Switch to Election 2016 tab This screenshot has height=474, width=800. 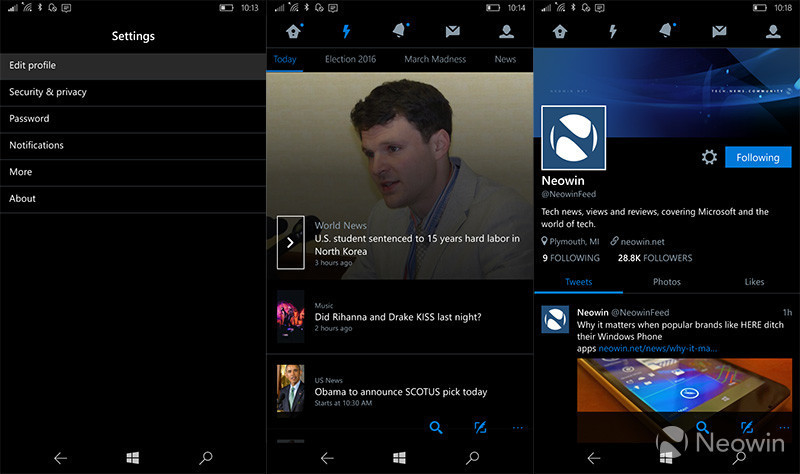[x=351, y=59]
